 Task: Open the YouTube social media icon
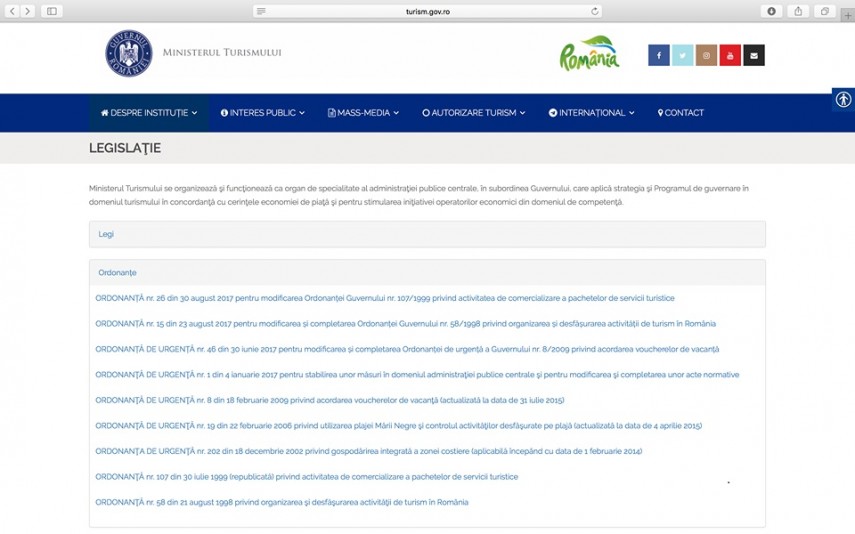[x=730, y=56]
